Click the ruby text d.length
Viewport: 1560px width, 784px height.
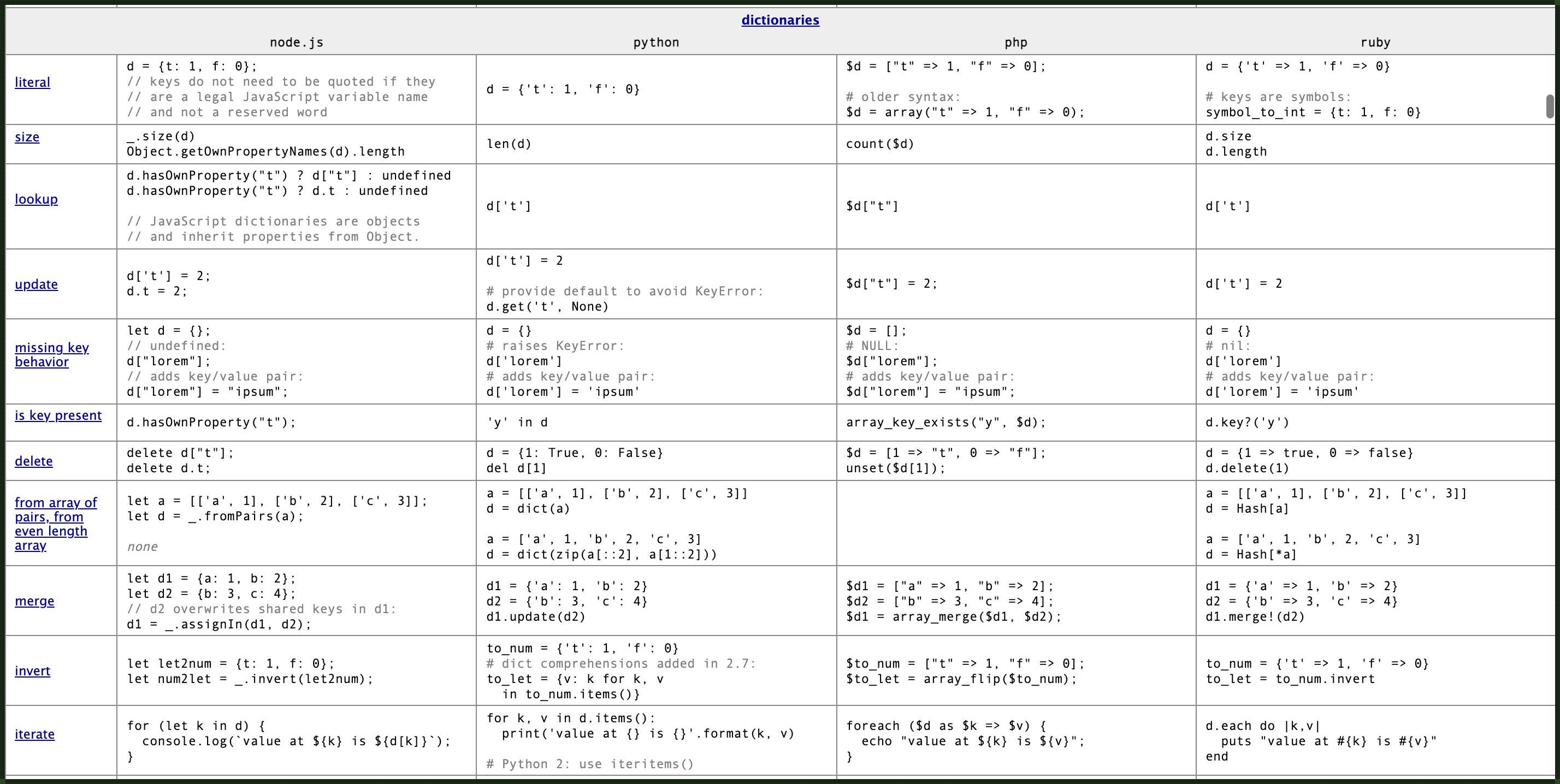click(x=1236, y=152)
